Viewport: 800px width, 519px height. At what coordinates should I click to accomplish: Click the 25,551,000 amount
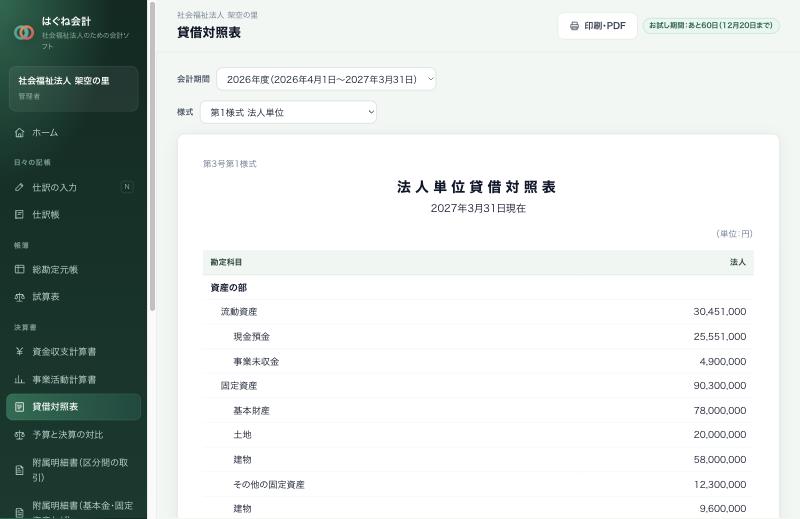(x=719, y=337)
